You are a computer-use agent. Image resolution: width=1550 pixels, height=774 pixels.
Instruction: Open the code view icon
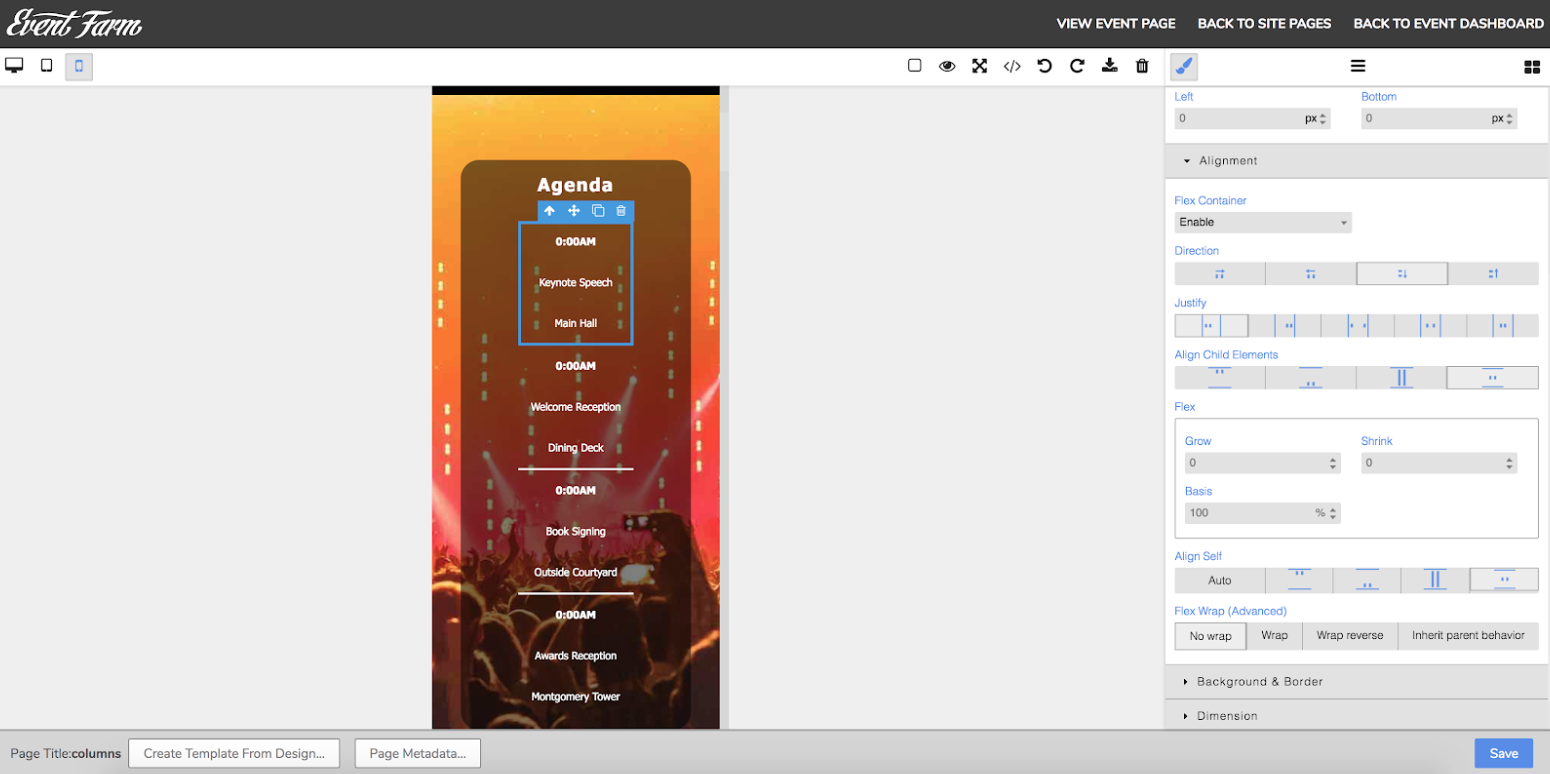point(1012,66)
